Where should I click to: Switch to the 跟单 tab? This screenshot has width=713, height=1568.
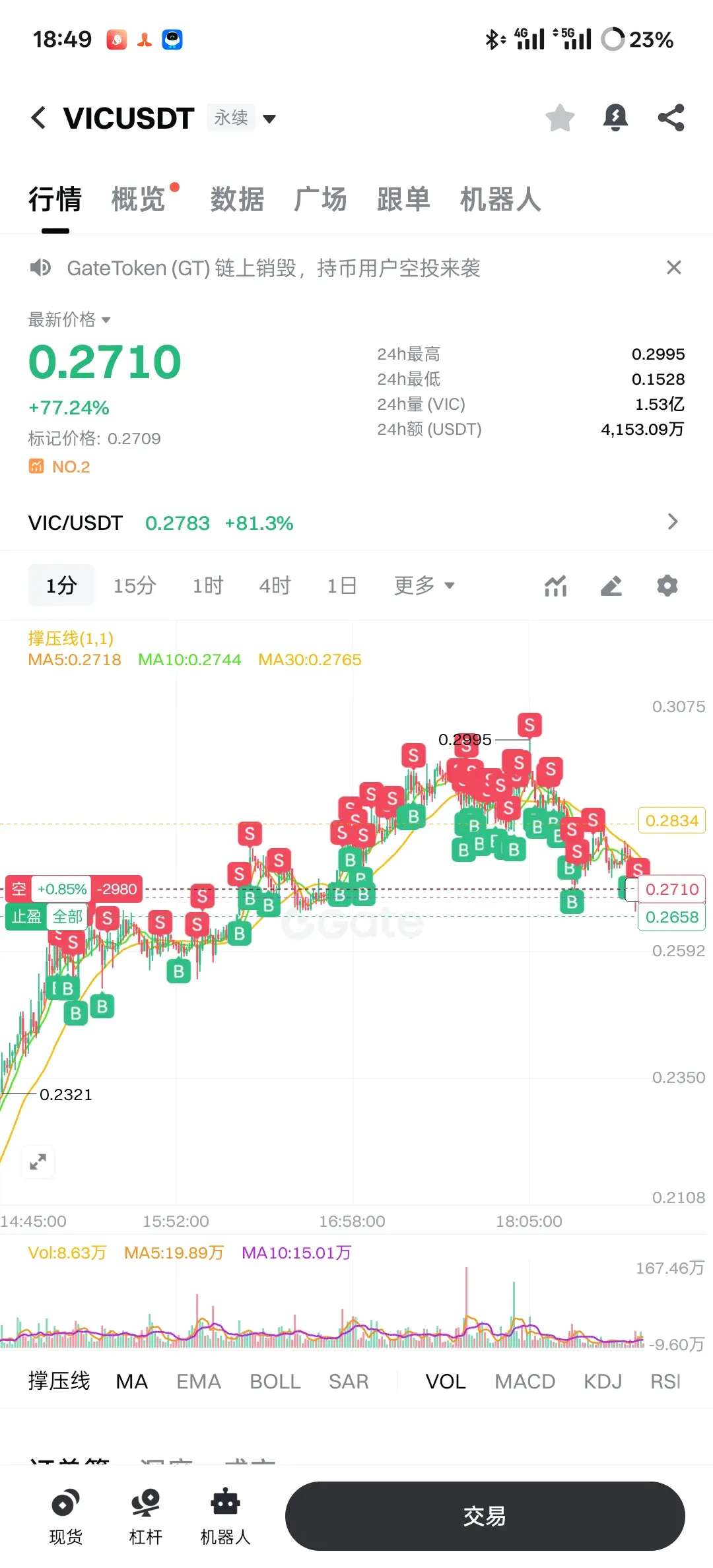[x=404, y=199]
